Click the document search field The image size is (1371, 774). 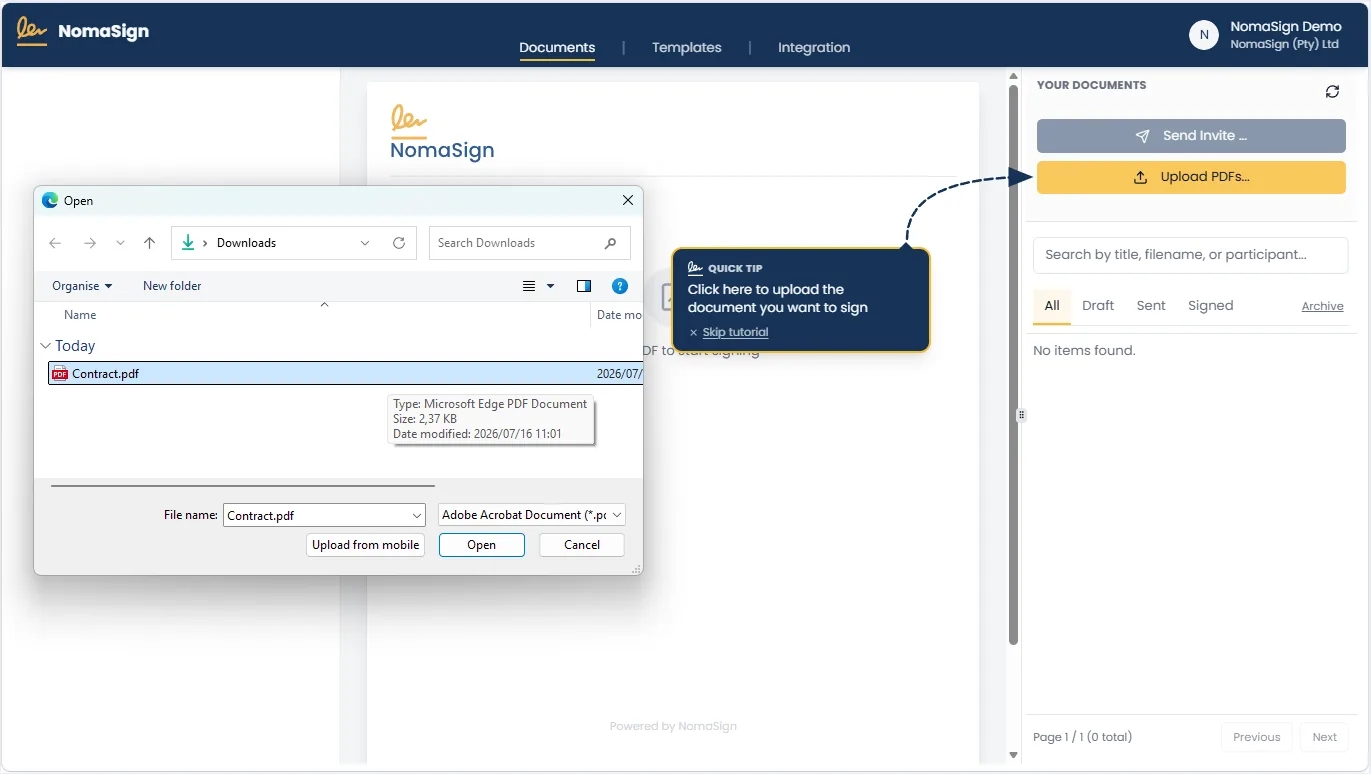1190,255
